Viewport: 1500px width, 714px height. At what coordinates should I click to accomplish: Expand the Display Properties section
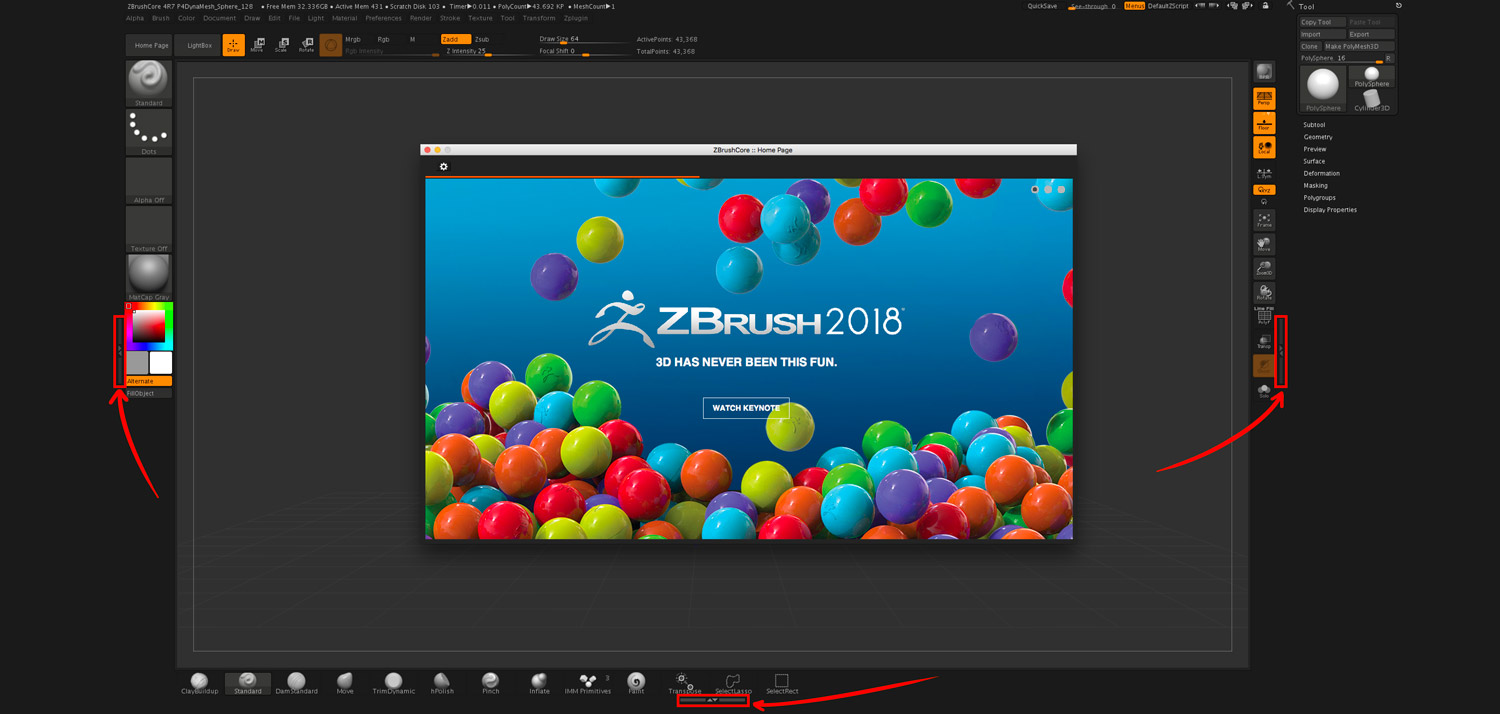(x=1330, y=210)
